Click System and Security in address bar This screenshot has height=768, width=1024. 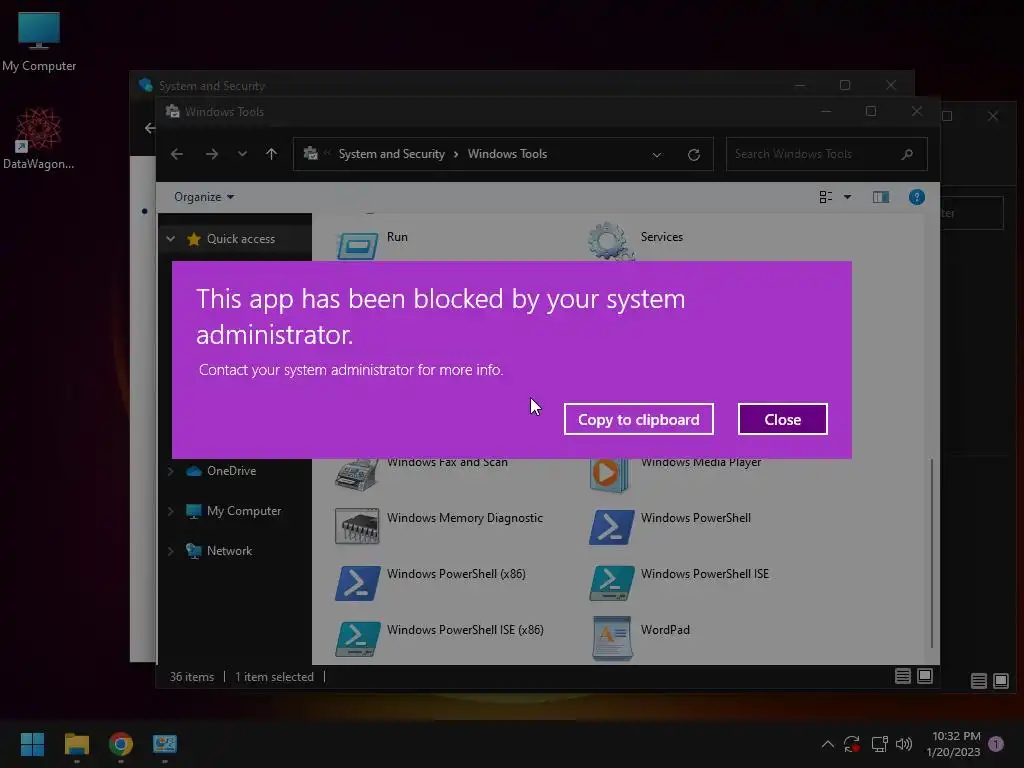pos(391,154)
